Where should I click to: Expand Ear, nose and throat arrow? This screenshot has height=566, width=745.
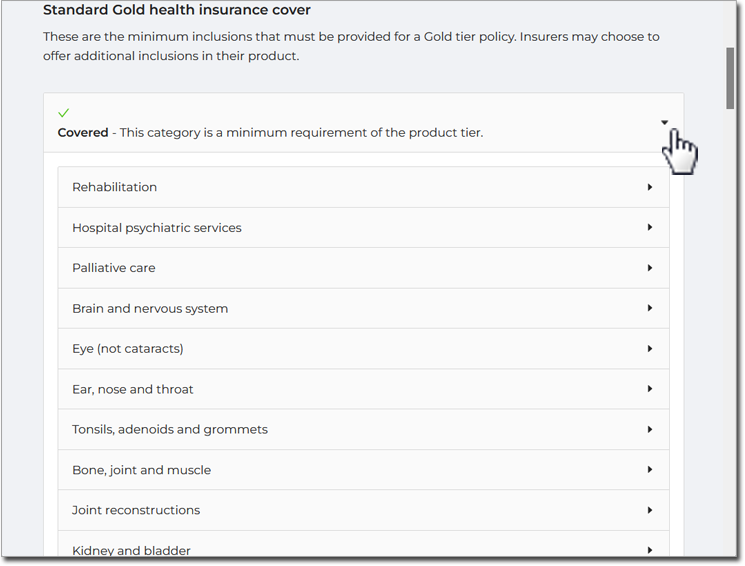649,389
